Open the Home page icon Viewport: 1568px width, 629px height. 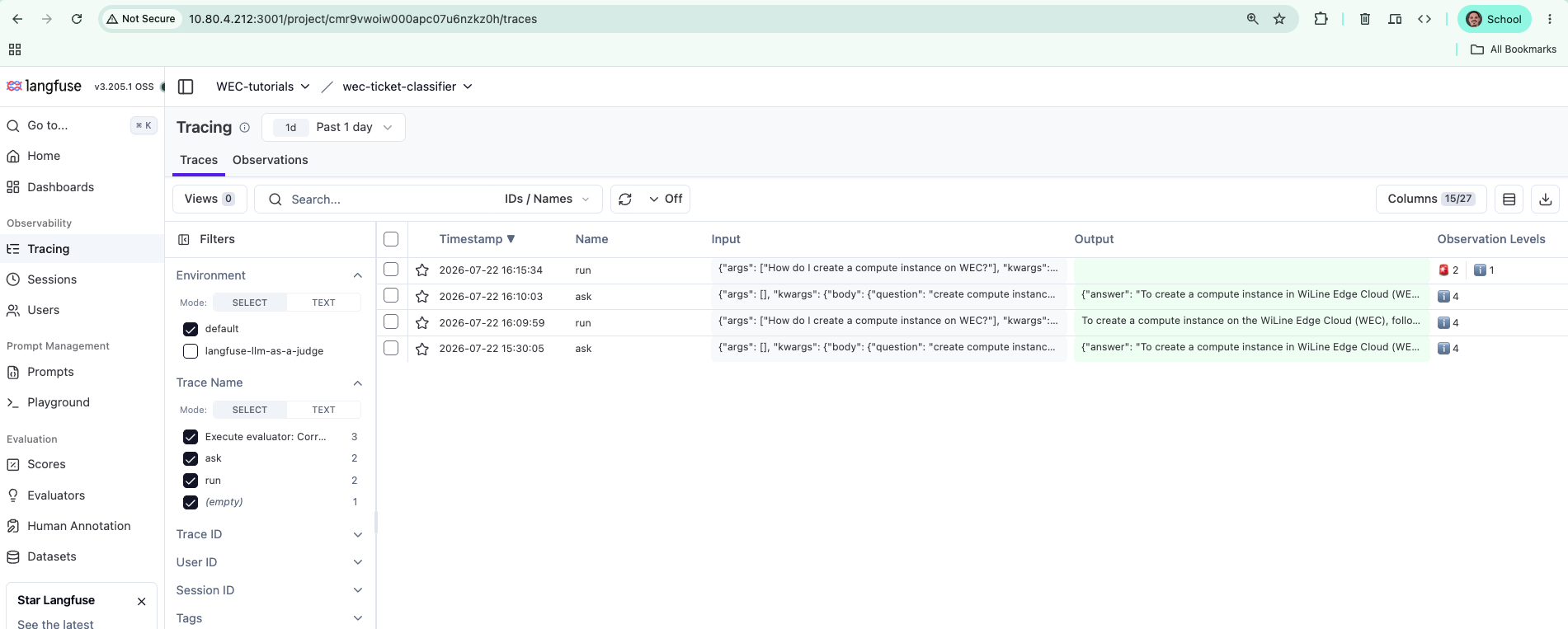[13, 156]
